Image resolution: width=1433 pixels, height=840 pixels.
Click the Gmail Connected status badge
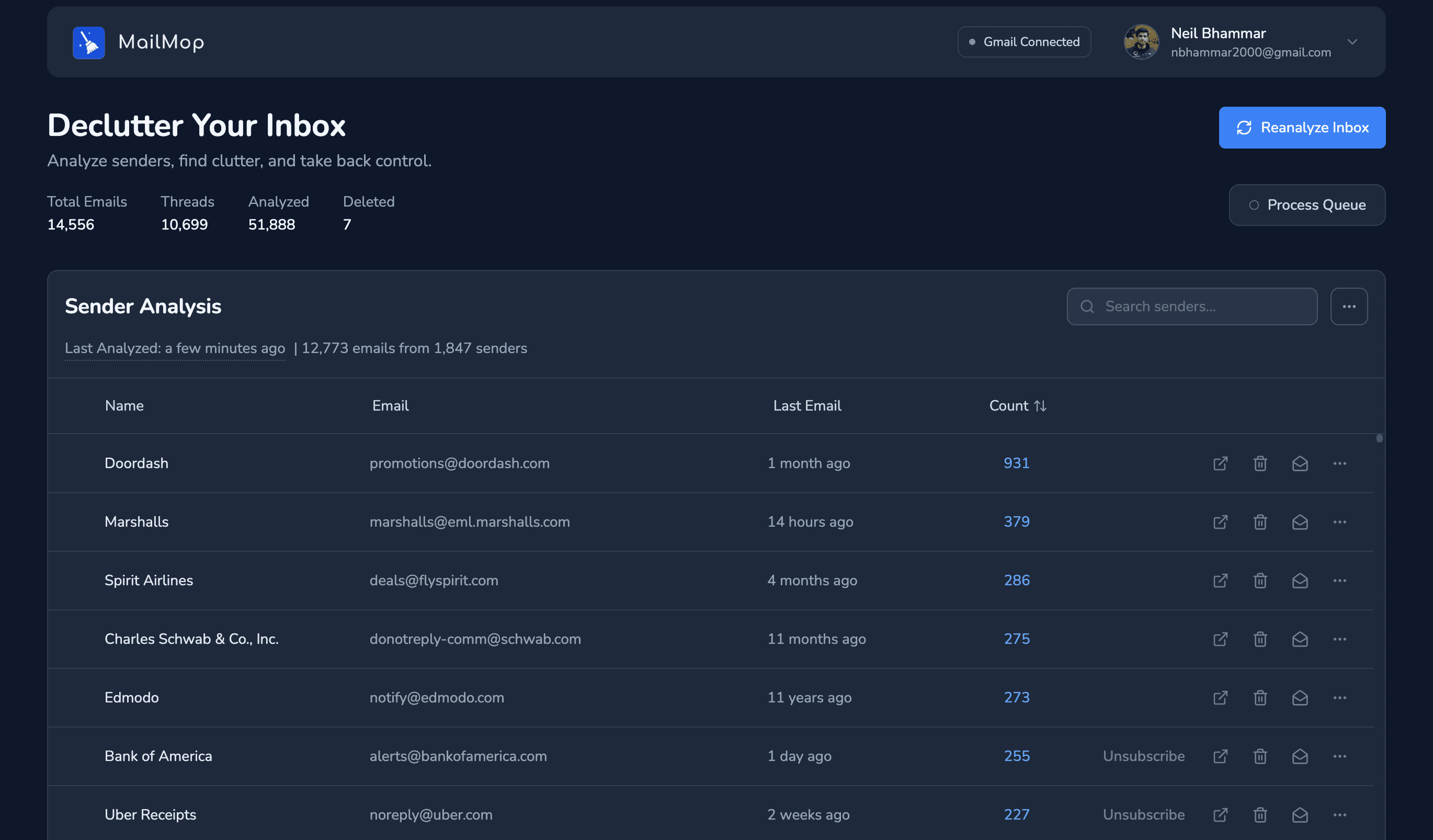coord(1024,41)
